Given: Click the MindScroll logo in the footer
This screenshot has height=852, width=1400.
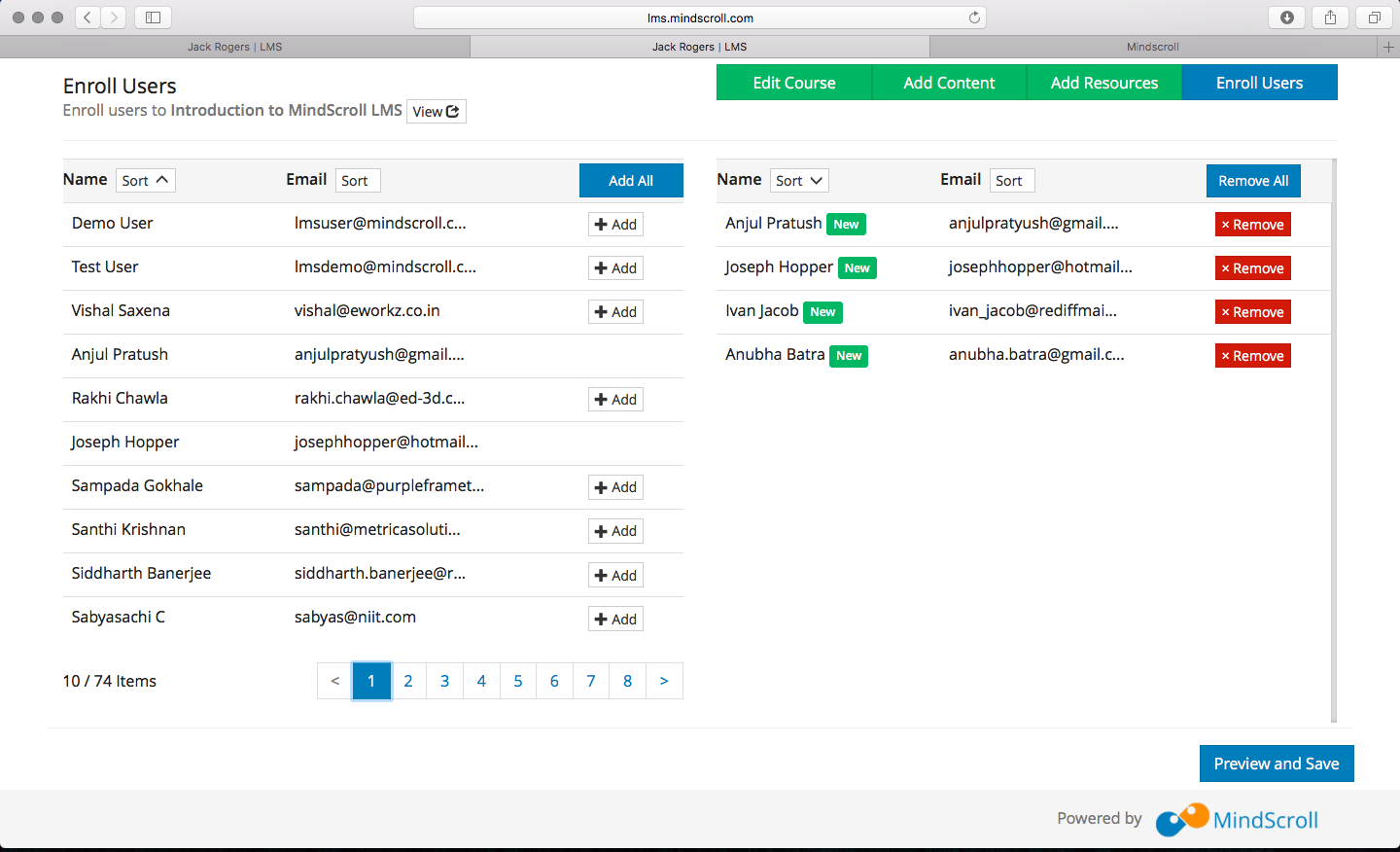Looking at the screenshot, I should (1237, 819).
